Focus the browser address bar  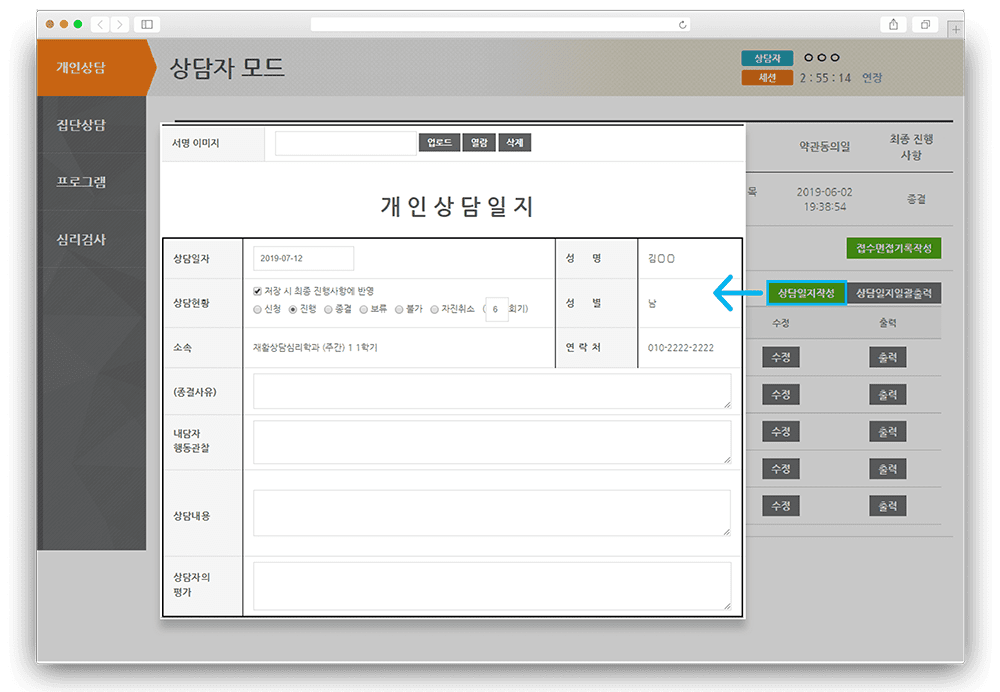[x=501, y=25]
